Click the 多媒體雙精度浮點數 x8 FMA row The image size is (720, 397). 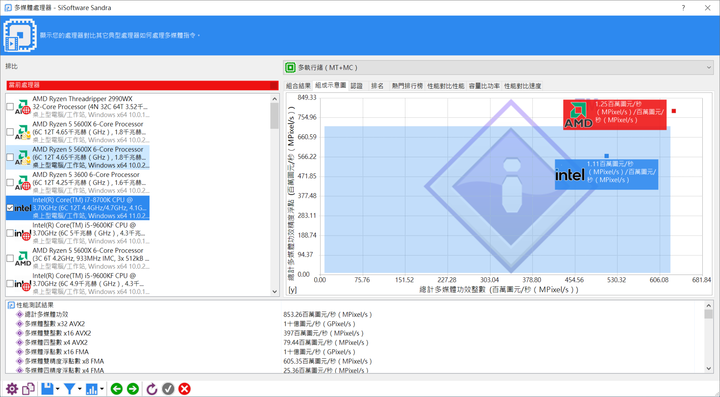[64, 361]
